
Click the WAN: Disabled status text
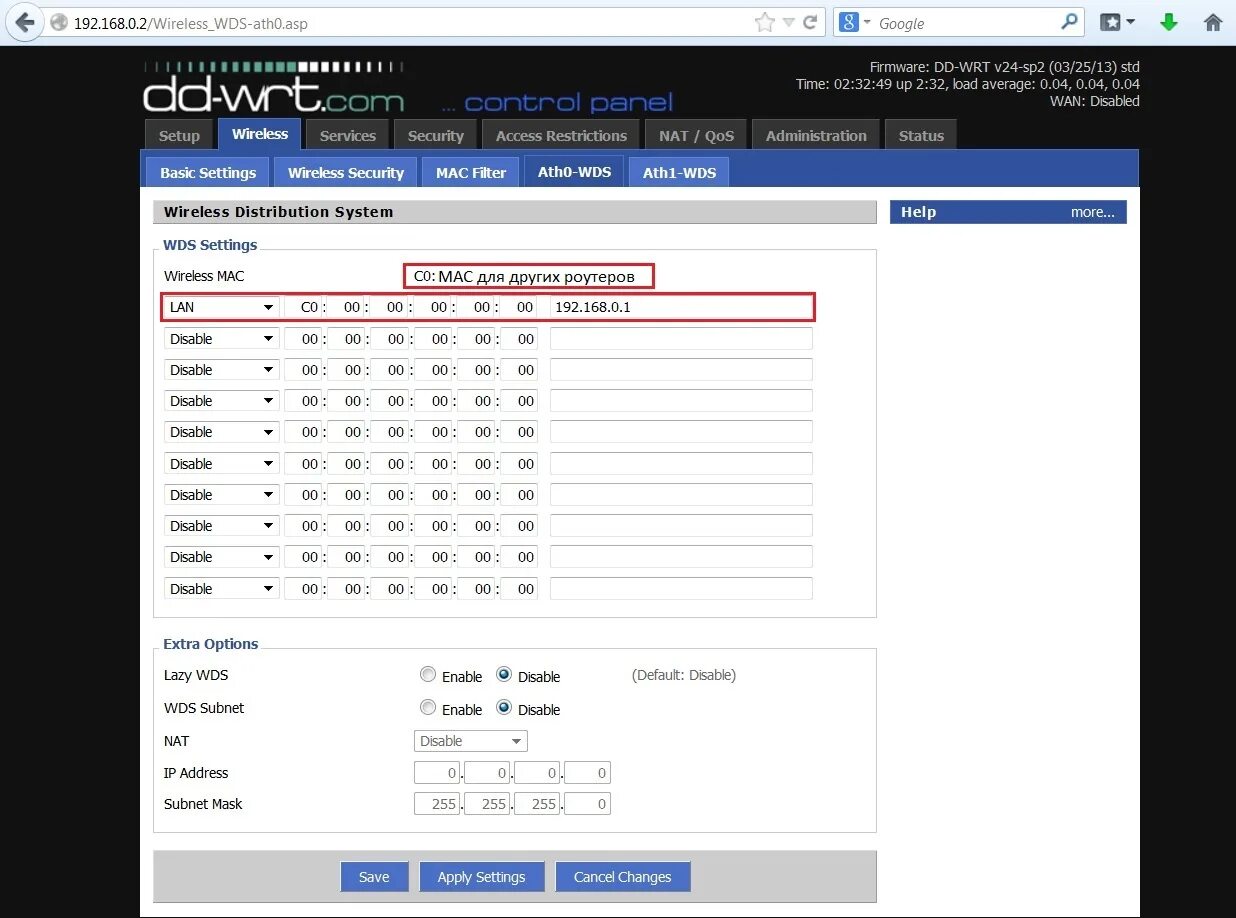[1095, 101]
